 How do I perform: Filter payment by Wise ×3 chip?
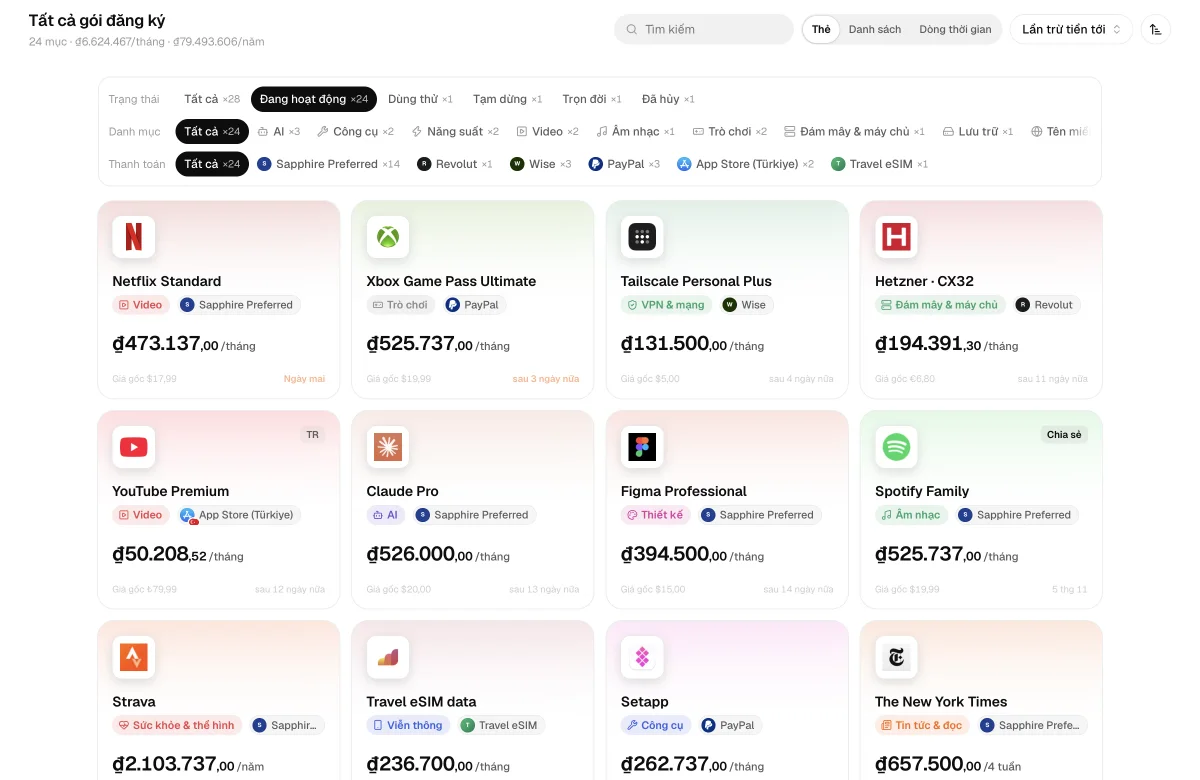pyautogui.click(x=541, y=164)
